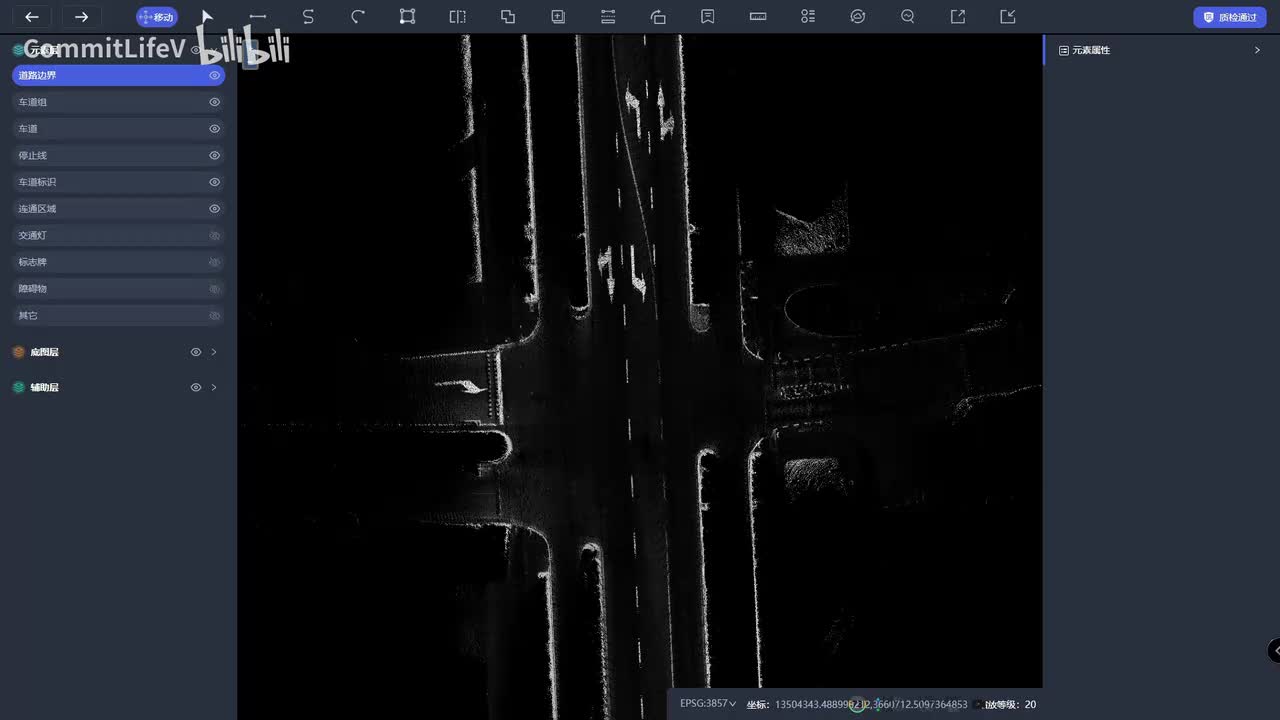Toggle visibility of the 辅助层 group
Viewport: 1280px width, 720px height.
(196, 387)
